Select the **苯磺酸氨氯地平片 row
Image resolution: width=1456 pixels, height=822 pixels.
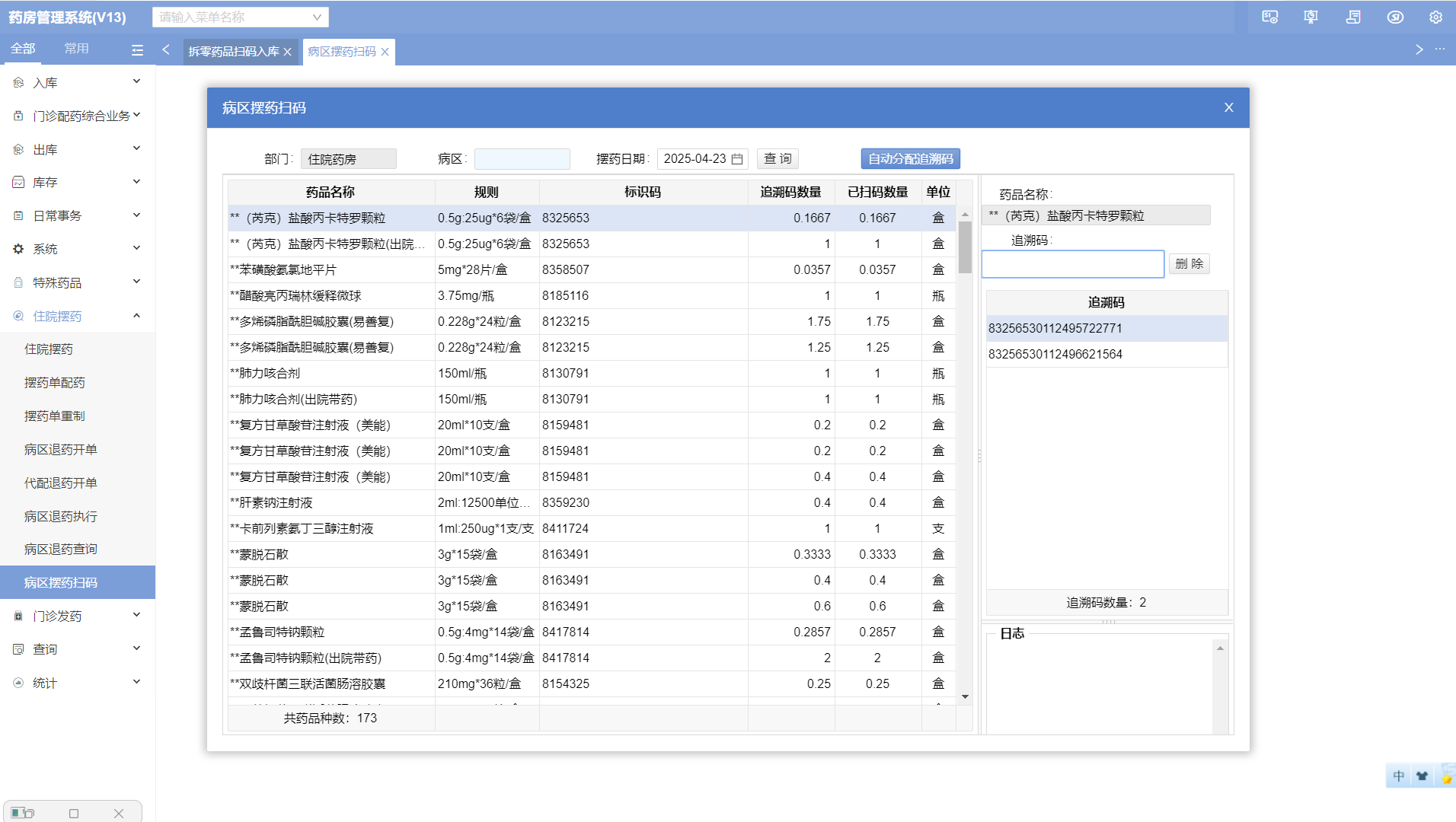coord(592,270)
